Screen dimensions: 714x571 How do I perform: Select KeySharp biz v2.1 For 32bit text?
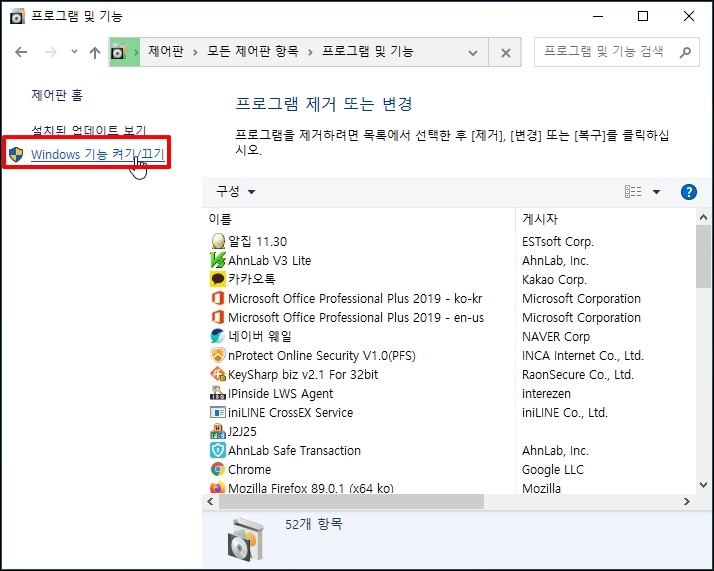click(x=303, y=375)
